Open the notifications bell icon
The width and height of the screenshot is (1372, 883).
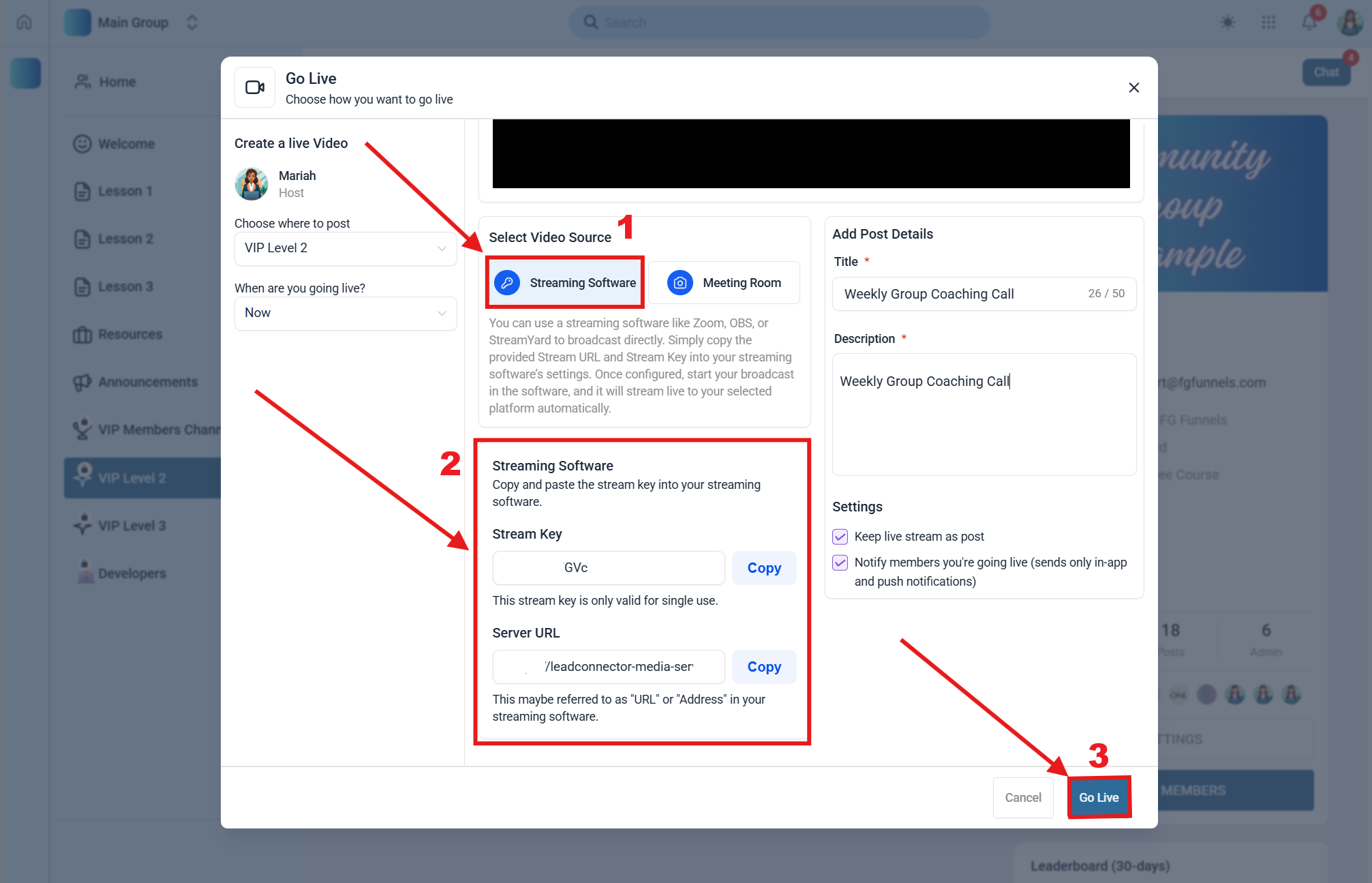pyautogui.click(x=1309, y=23)
